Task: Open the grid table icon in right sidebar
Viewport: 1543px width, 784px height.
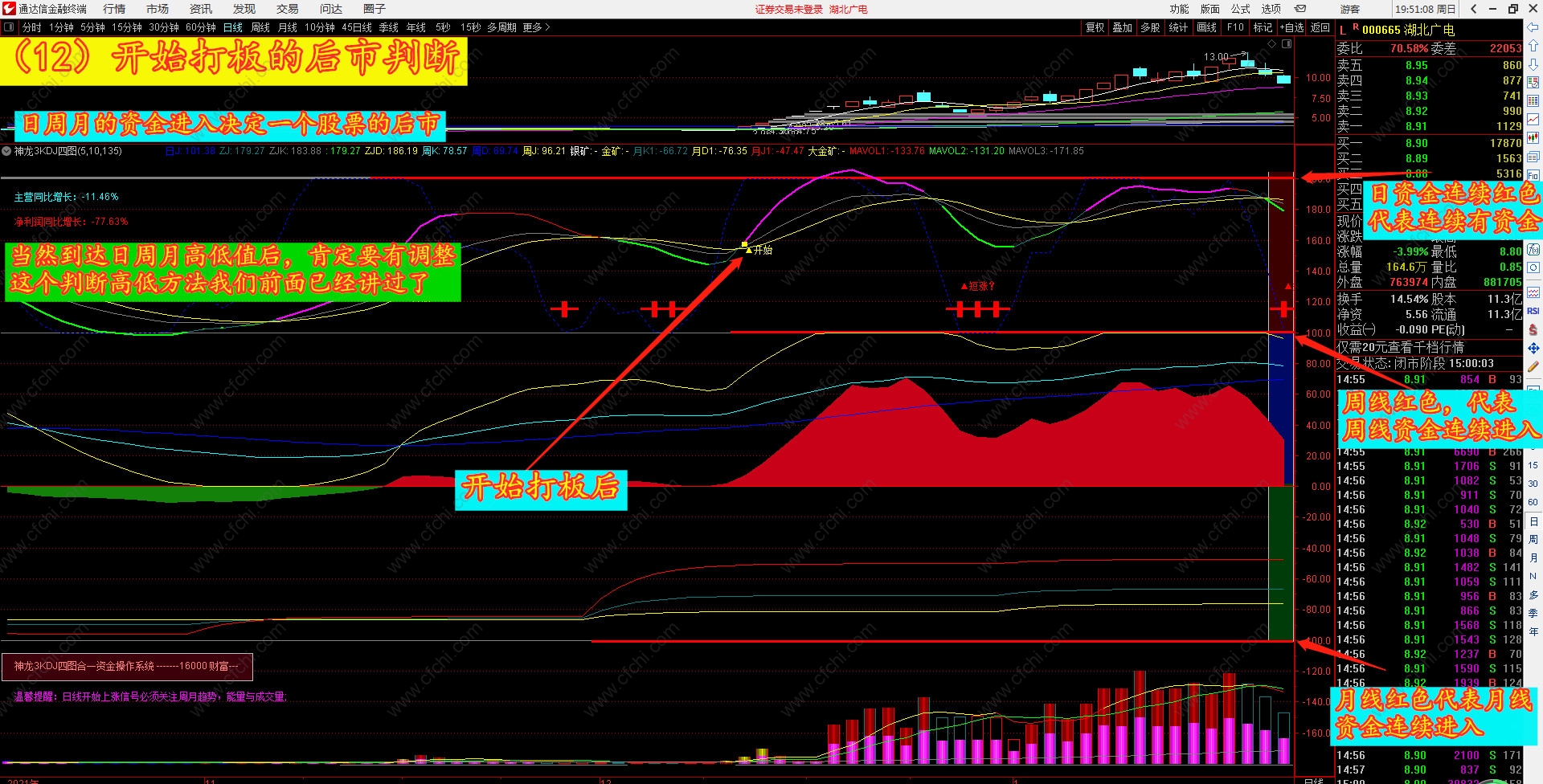Action: (x=1533, y=100)
